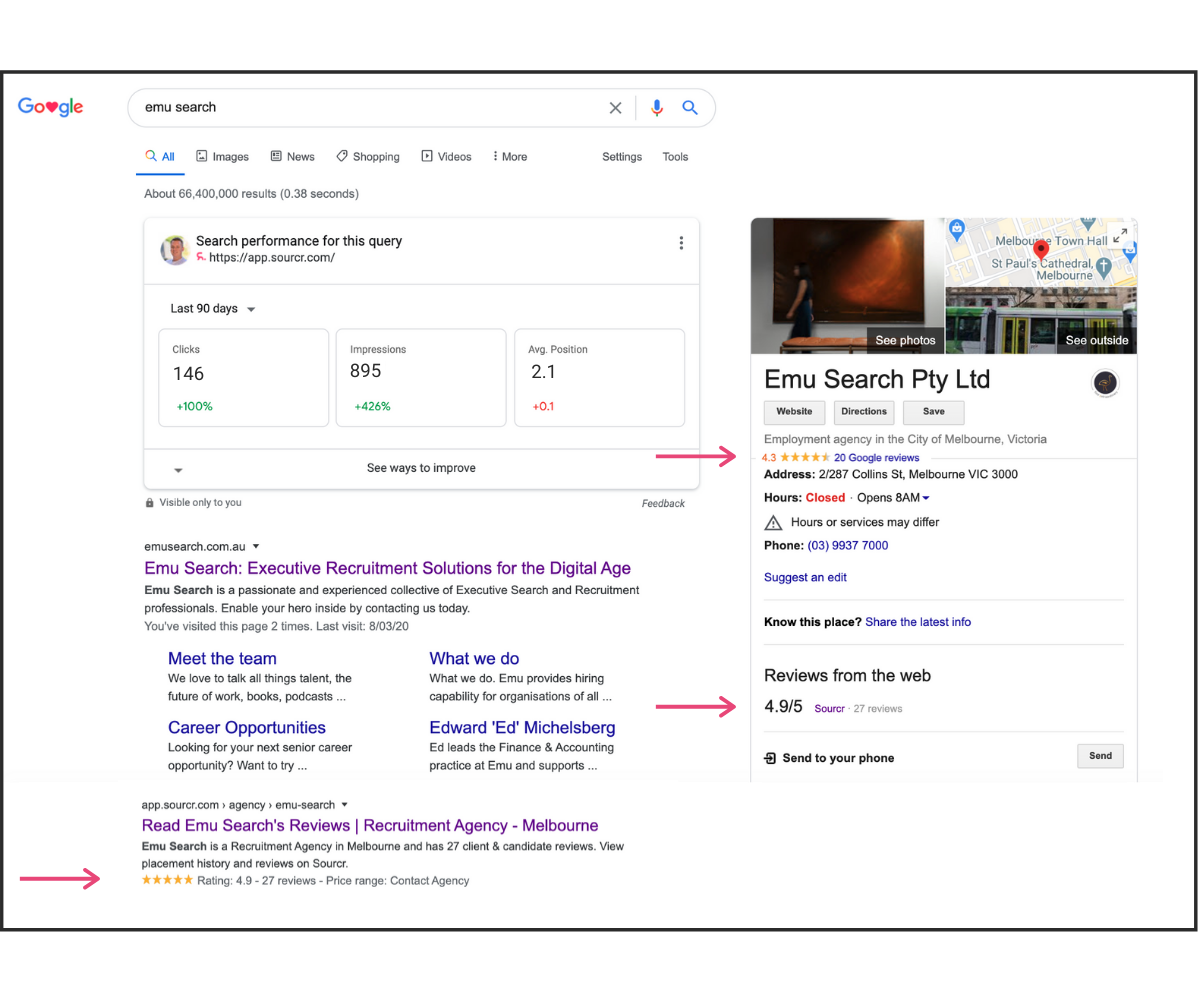Open the What we do sitelink
The width and height of the screenshot is (1200, 1000).
click(x=474, y=658)
